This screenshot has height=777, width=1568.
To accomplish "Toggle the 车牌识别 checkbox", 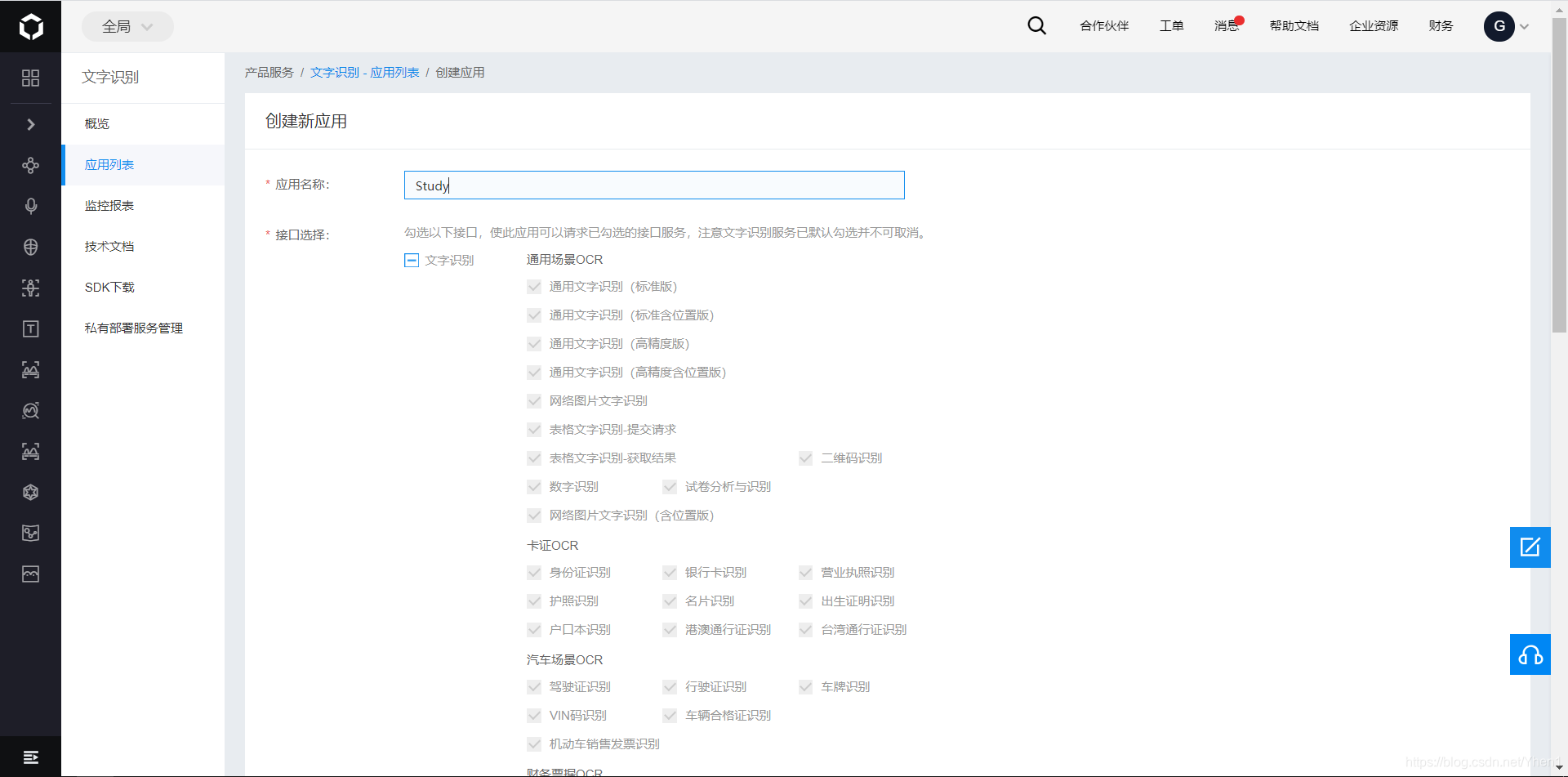I will pyautogui.click(x=805, y=687).
